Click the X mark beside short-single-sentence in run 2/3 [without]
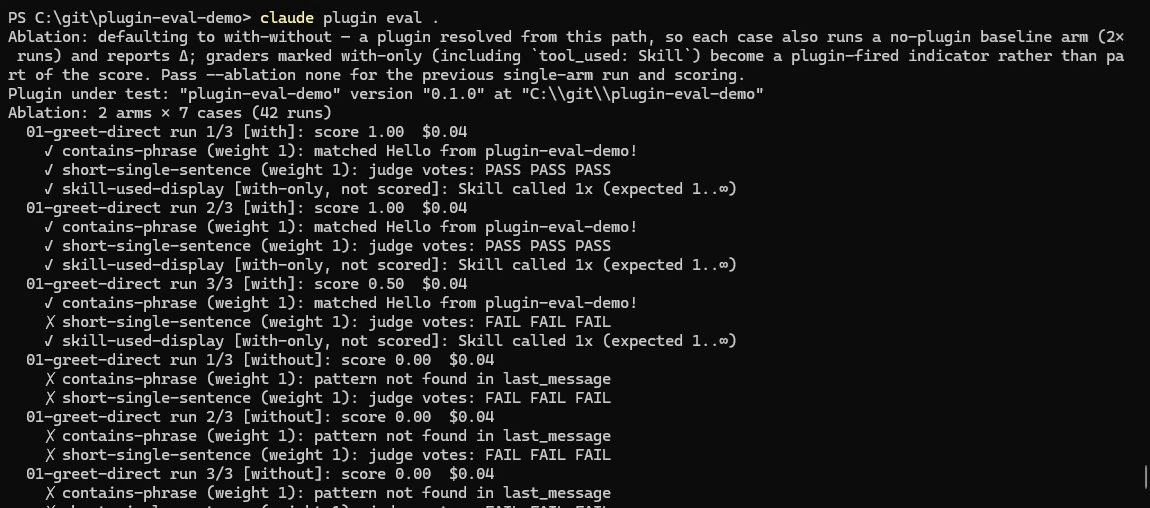This screenshot has height=508, width=1150. pos(49,454)
